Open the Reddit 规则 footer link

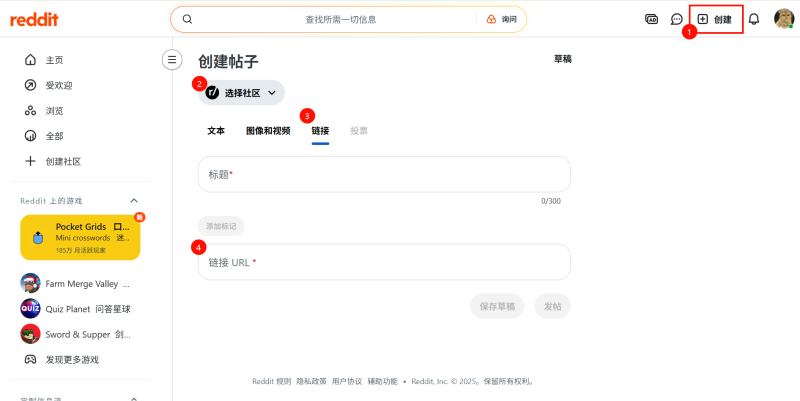tap(272, 382)
